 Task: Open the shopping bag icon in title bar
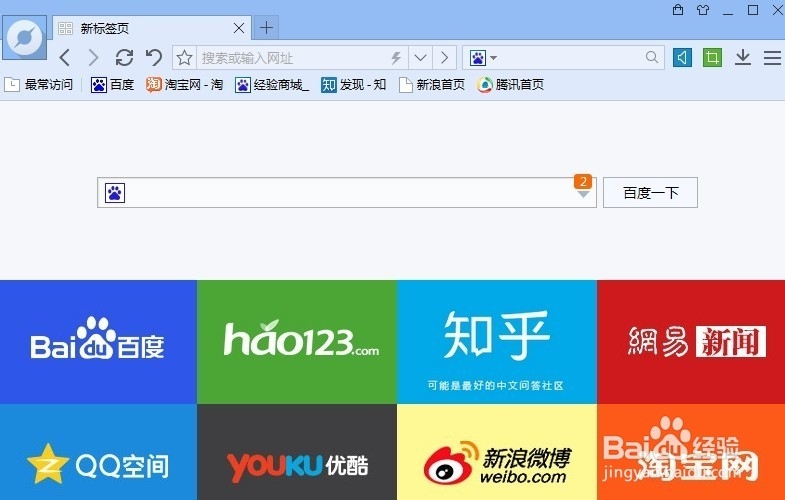click(x=678, y=10)
